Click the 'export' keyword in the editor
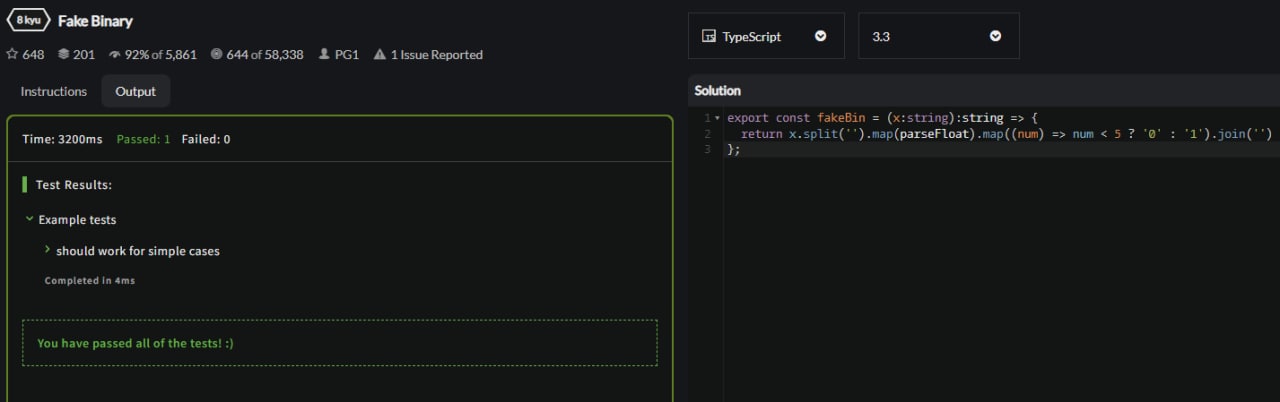Screen dimensions: 1280x402 (748, 118)
